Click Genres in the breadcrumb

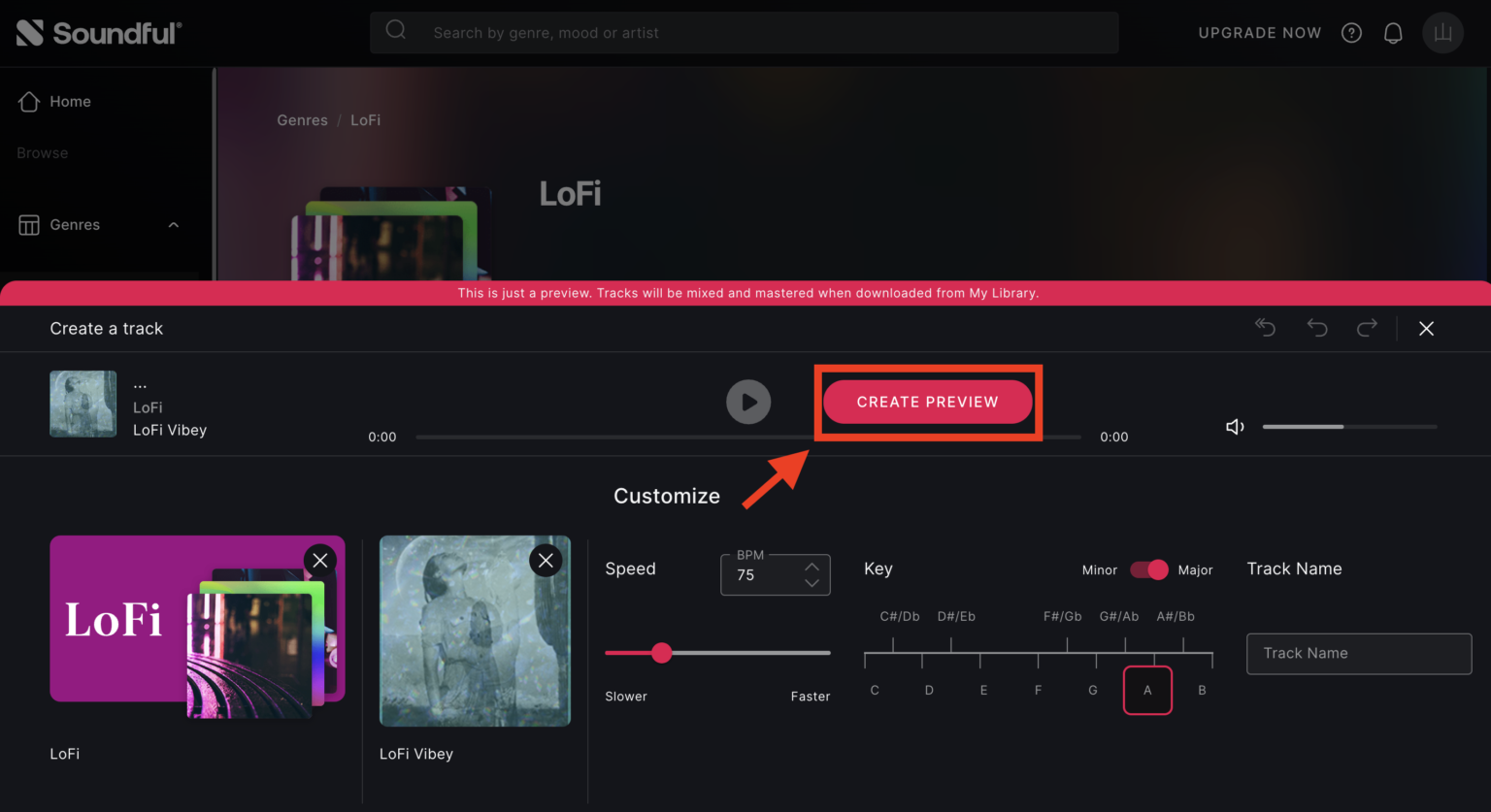(302, 119)
